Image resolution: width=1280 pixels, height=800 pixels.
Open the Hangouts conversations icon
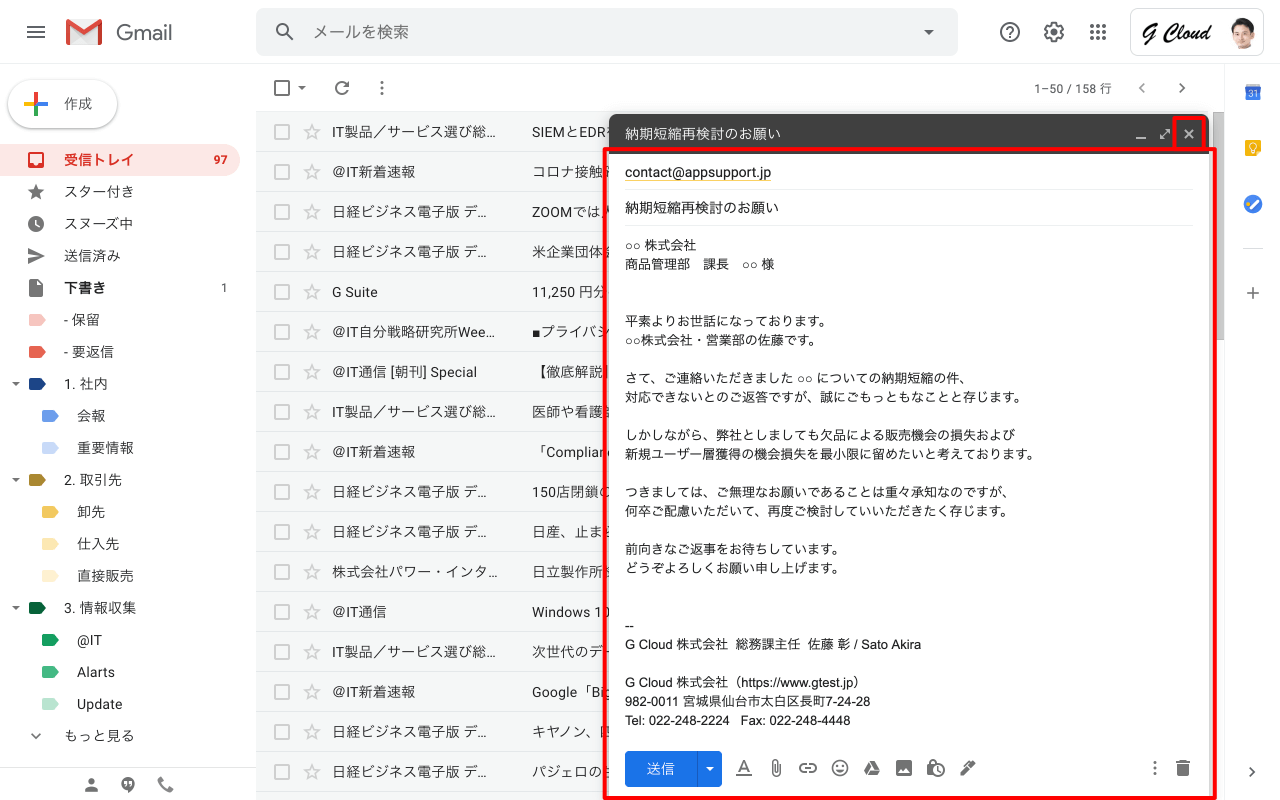tap(128, 785)
